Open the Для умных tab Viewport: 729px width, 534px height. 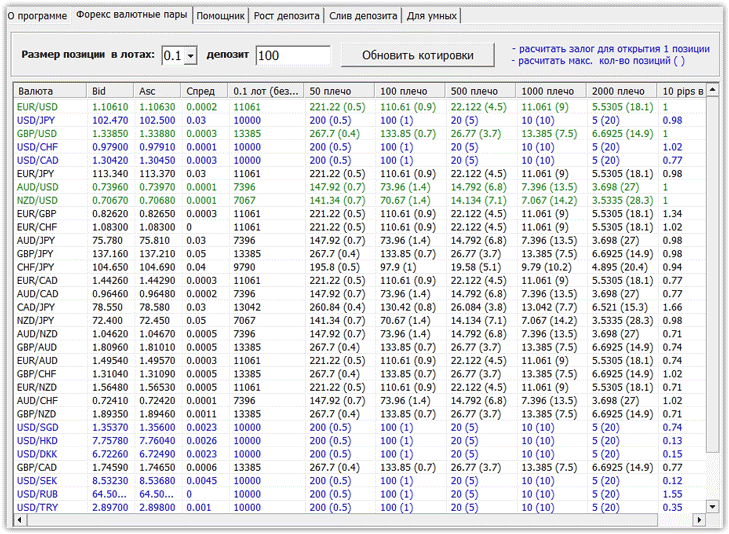pyautogui.click(x=430, y=16)
